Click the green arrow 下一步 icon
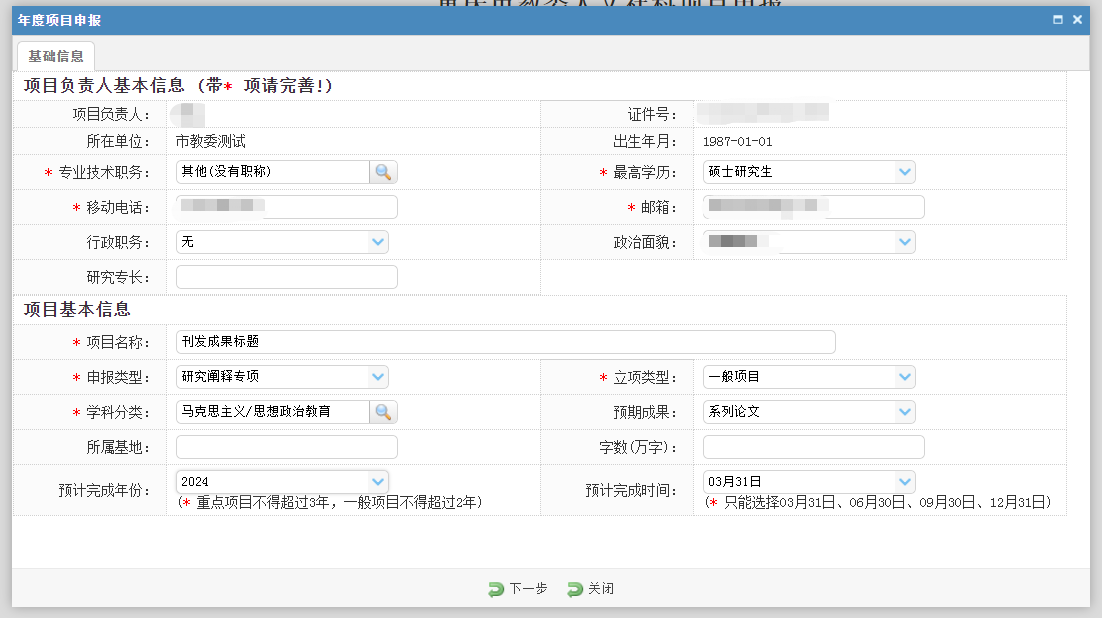The image size is (1102, 618). pyautogui.click(x=496, y=589)
